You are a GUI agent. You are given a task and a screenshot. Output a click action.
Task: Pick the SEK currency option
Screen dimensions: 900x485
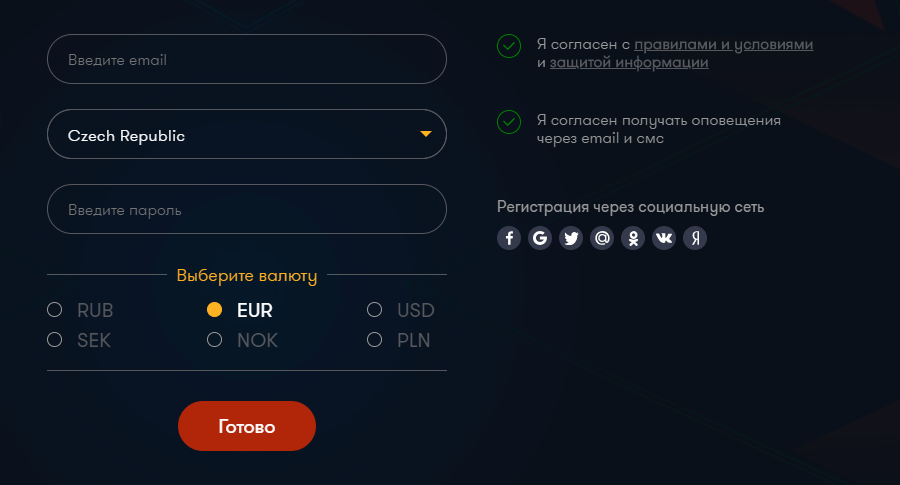pos(55,340)
